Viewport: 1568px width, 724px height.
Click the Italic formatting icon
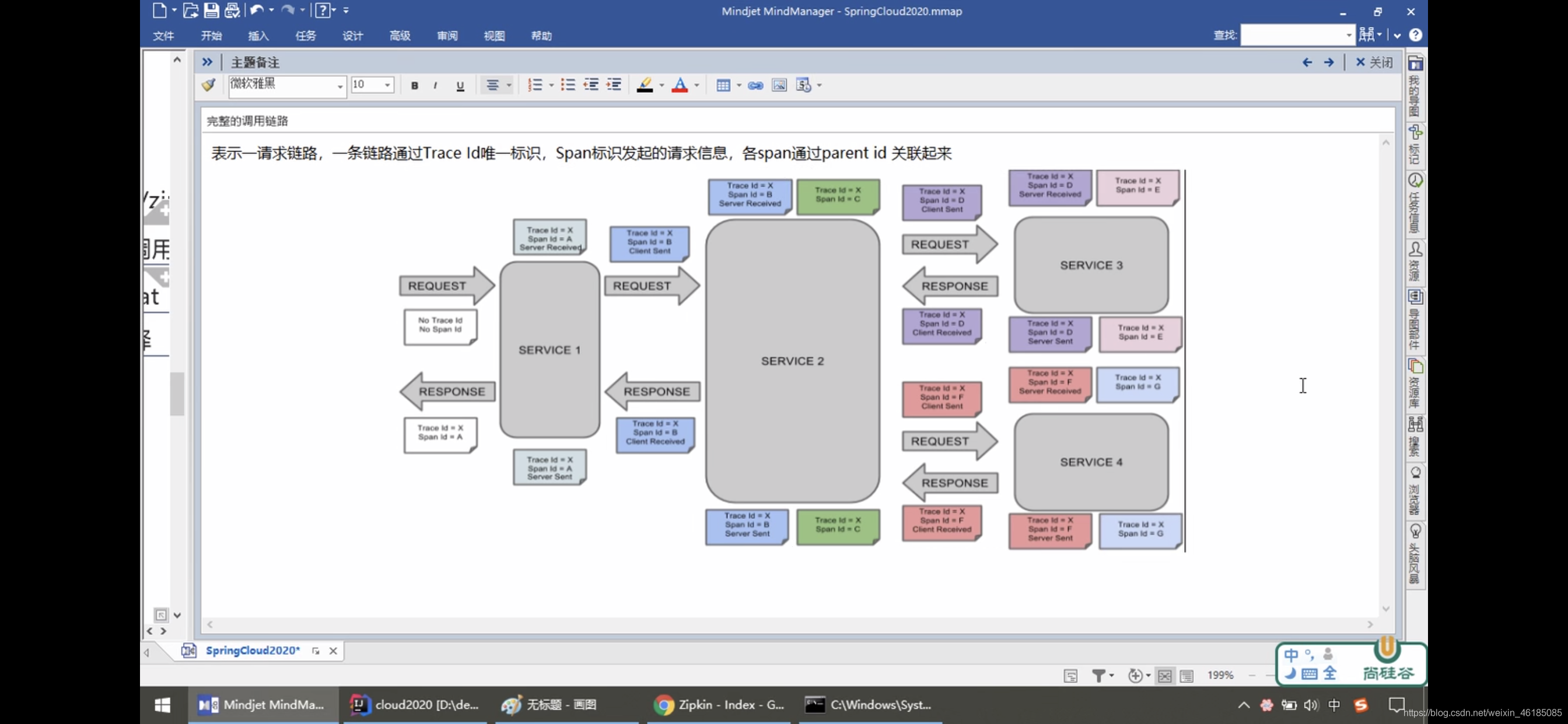(x=436, y=84)
